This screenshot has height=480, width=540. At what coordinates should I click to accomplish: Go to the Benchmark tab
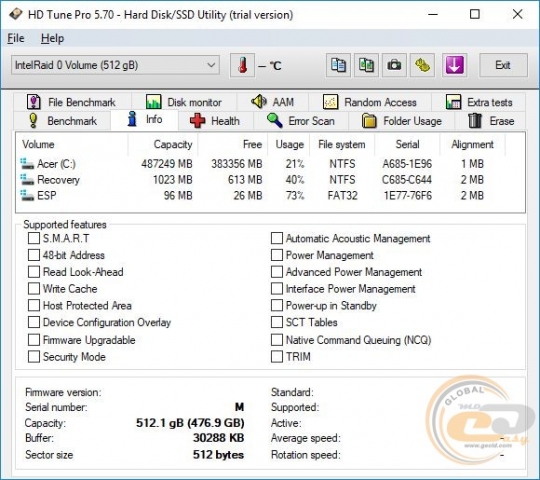(x=62, y=121)
